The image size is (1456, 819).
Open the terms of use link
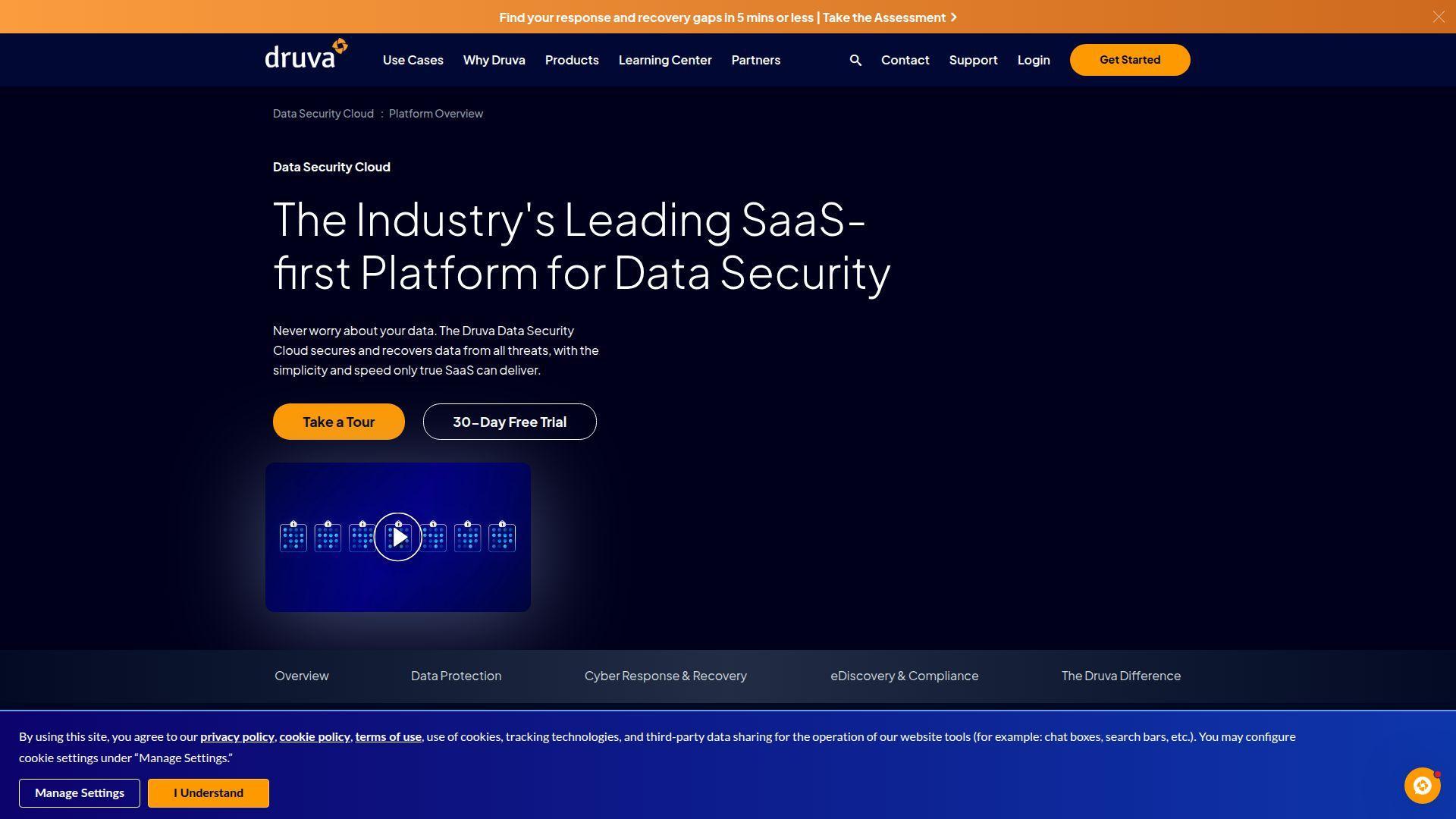click(388, 737)
